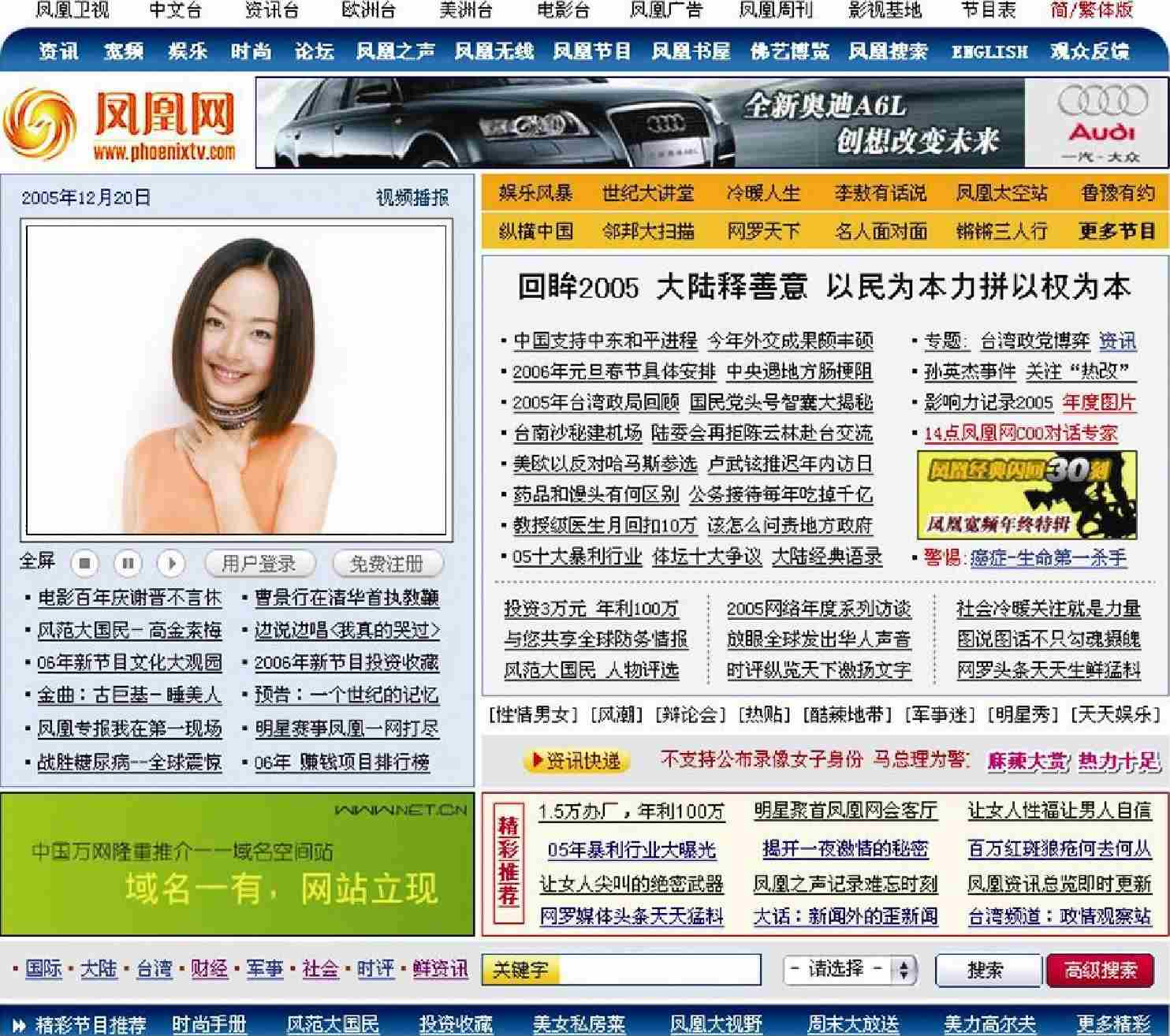The height and width of the screenshot is (1036, 1170).
Task: Open the 宽频 nav menu item
Action: click(x=124, y=51)
